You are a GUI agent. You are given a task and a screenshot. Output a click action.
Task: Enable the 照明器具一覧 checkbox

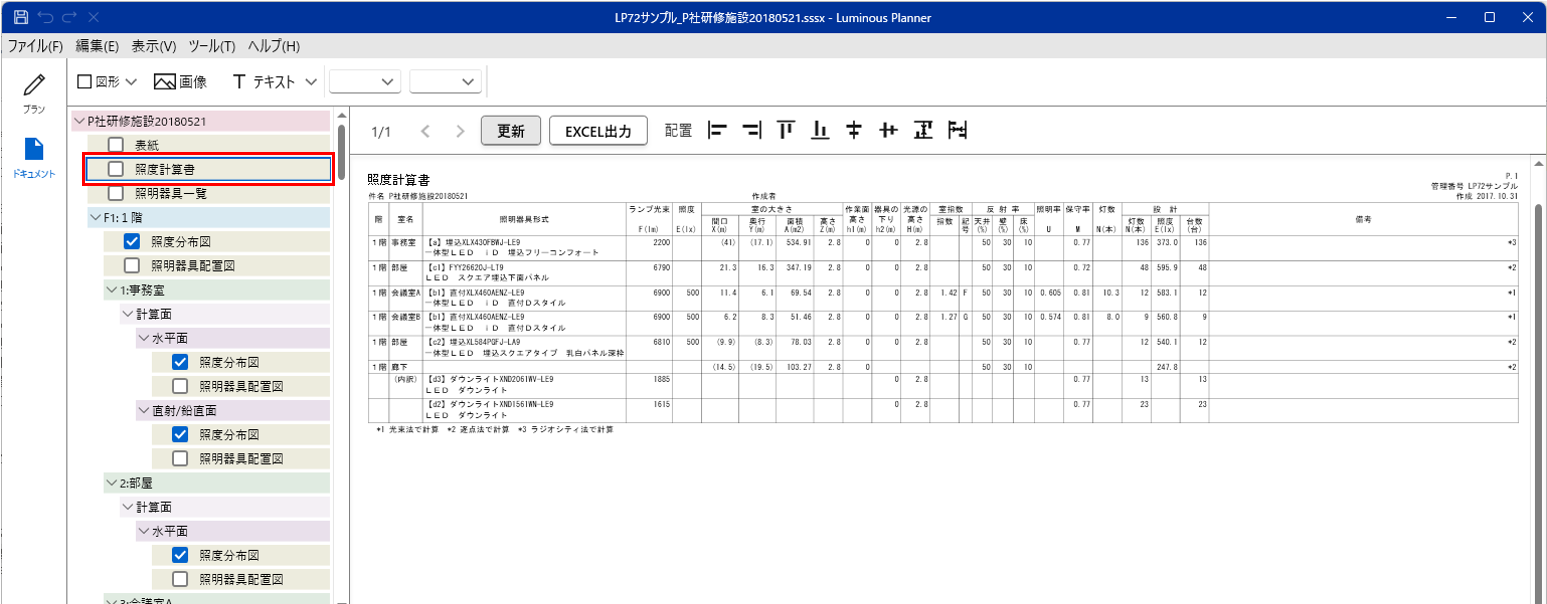coord(116,193)
